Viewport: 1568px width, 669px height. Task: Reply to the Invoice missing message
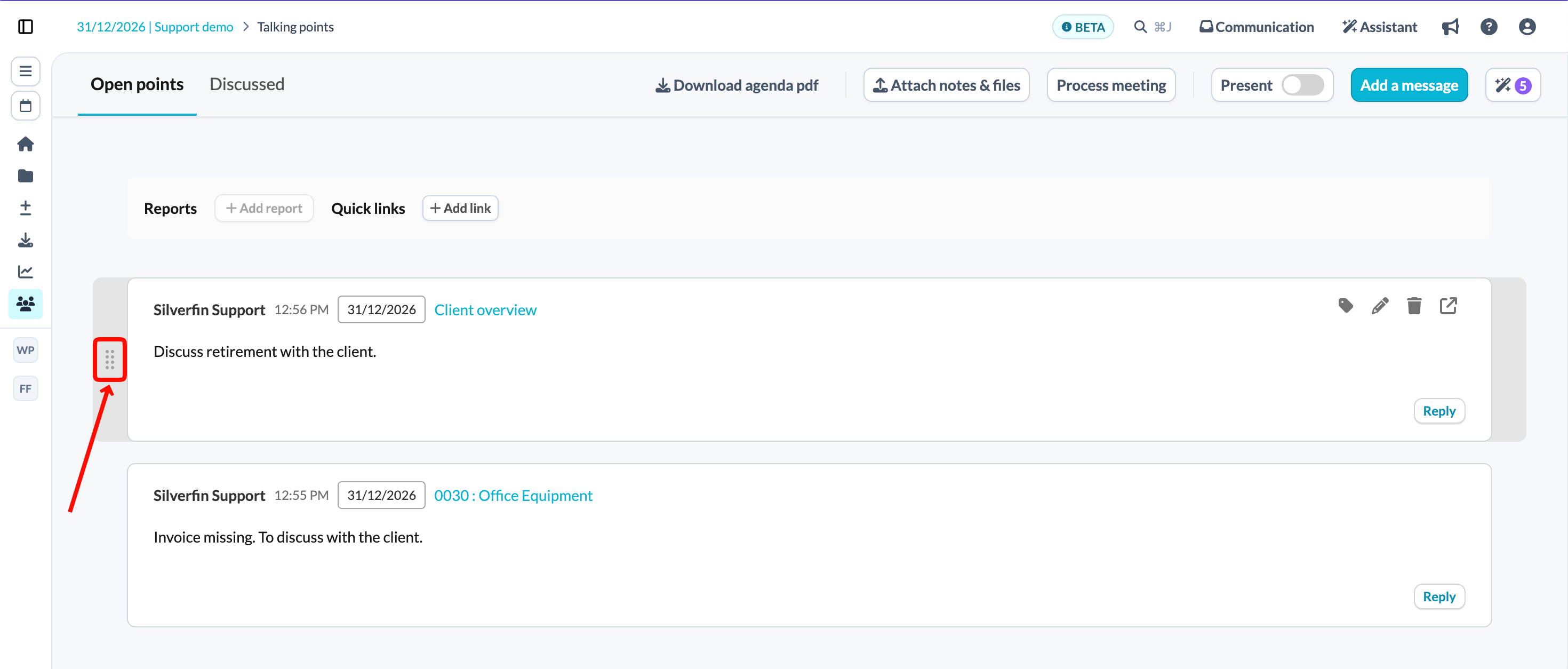pyautogui.click(x=1439, y=596)
